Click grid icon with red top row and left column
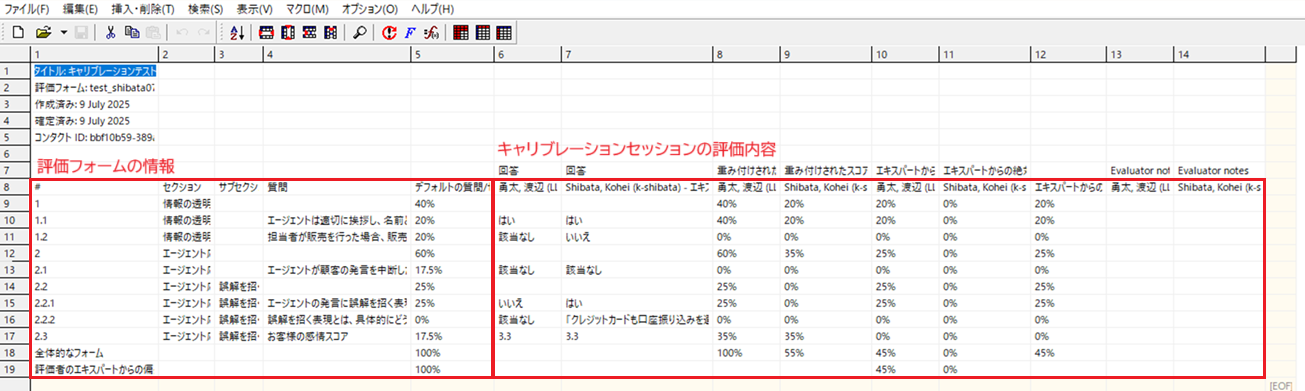Image resolution: width=1305 pixels, height=391 pixels. coord(461,32)
